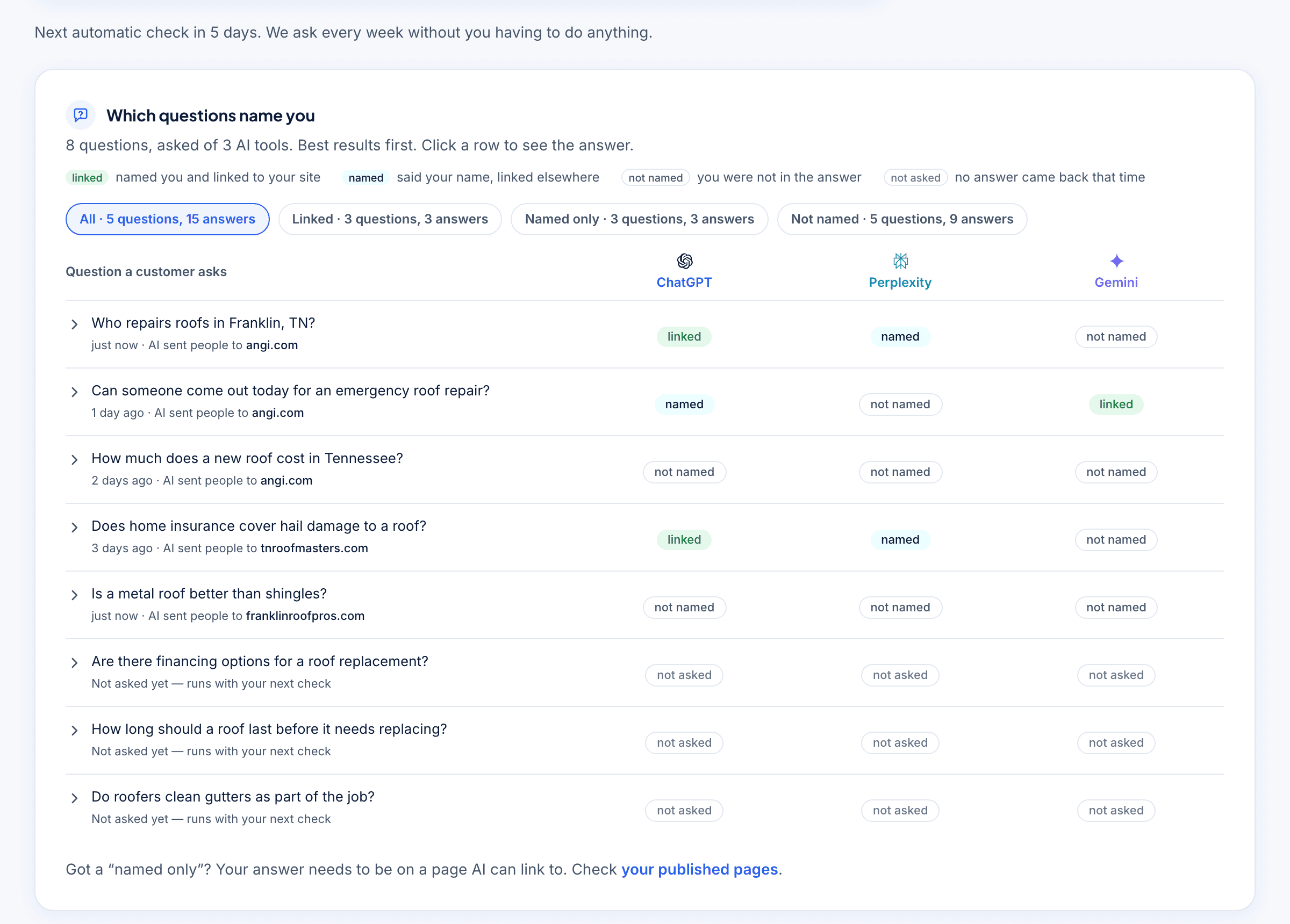Click the question-bubble icon beside the heading

click(81, 115)
